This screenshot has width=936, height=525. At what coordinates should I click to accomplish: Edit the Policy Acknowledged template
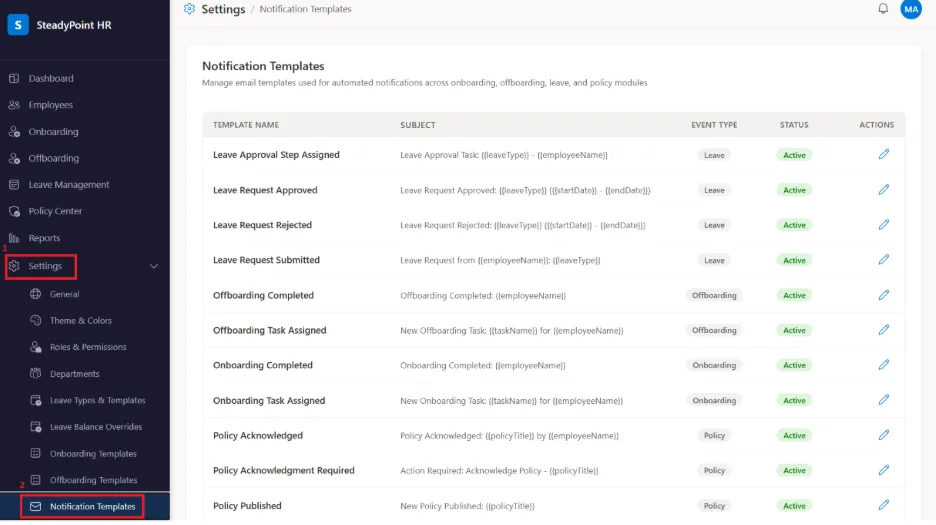883,435
